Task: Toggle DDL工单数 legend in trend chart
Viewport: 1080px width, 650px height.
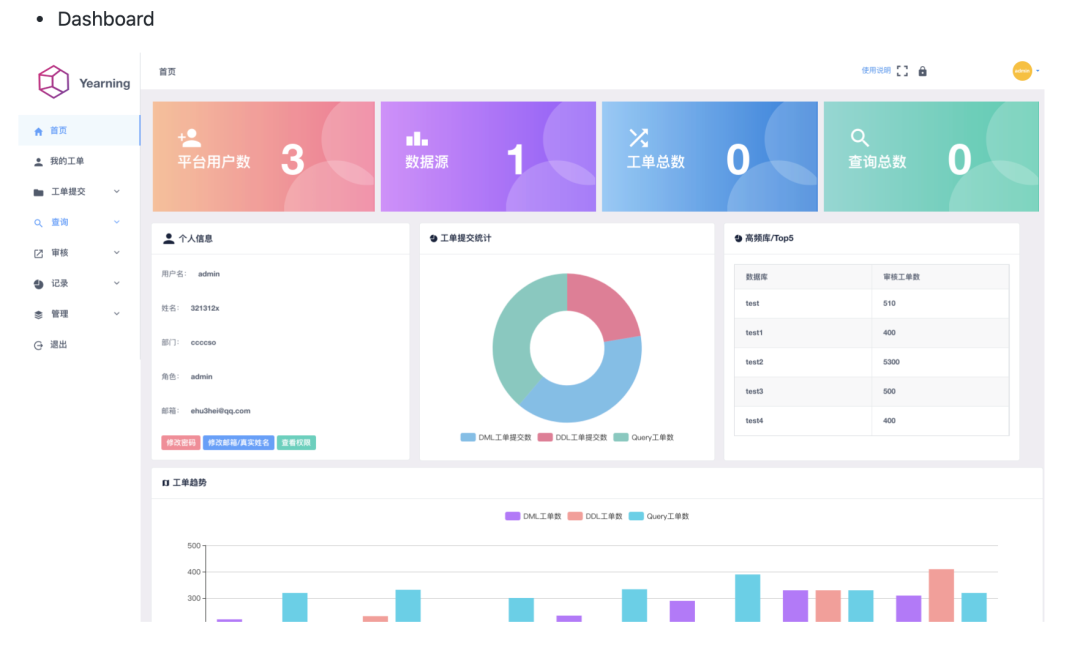Action: (595, 516)
